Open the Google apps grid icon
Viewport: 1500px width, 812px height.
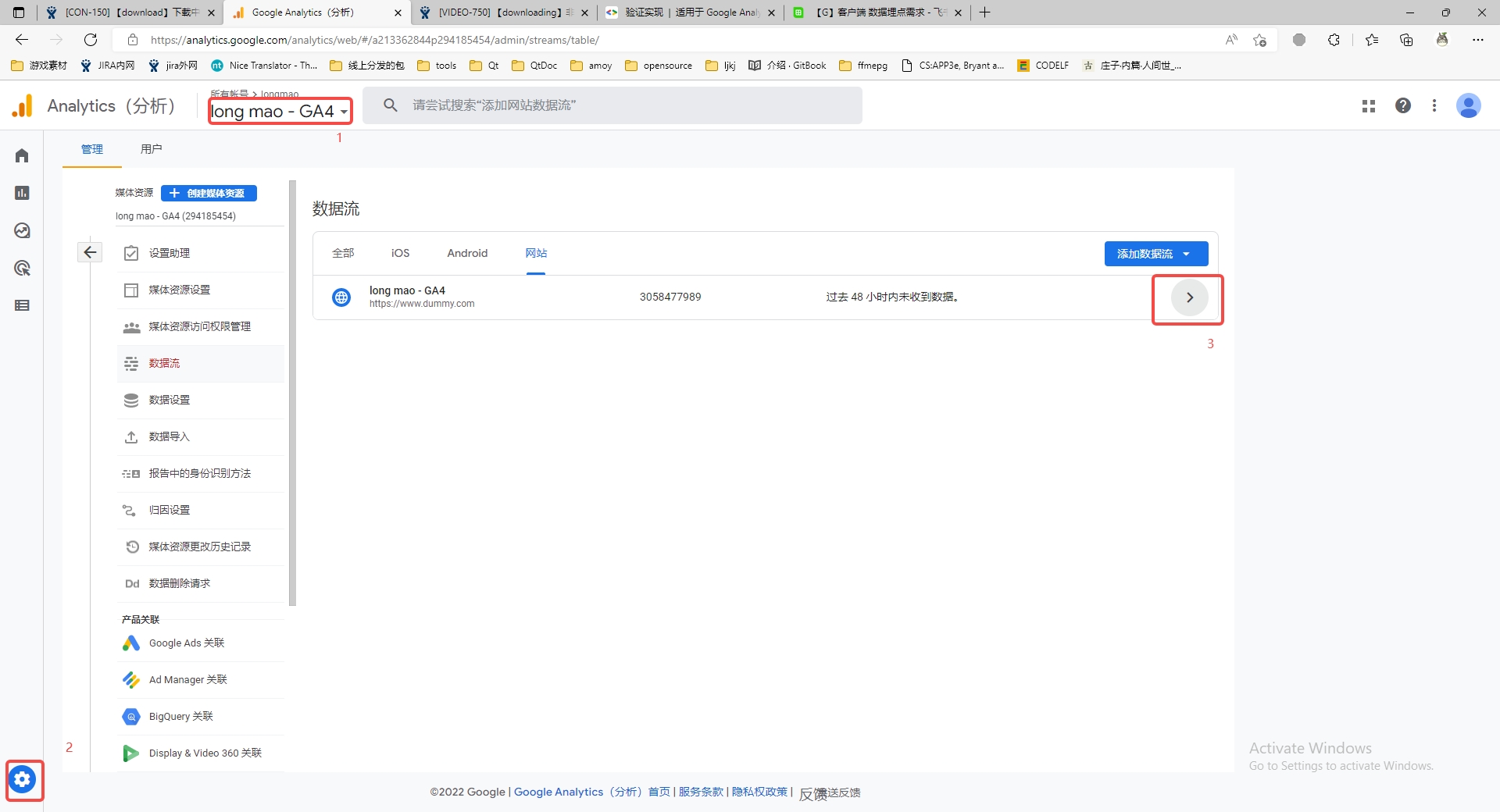tap(1368, 105)
